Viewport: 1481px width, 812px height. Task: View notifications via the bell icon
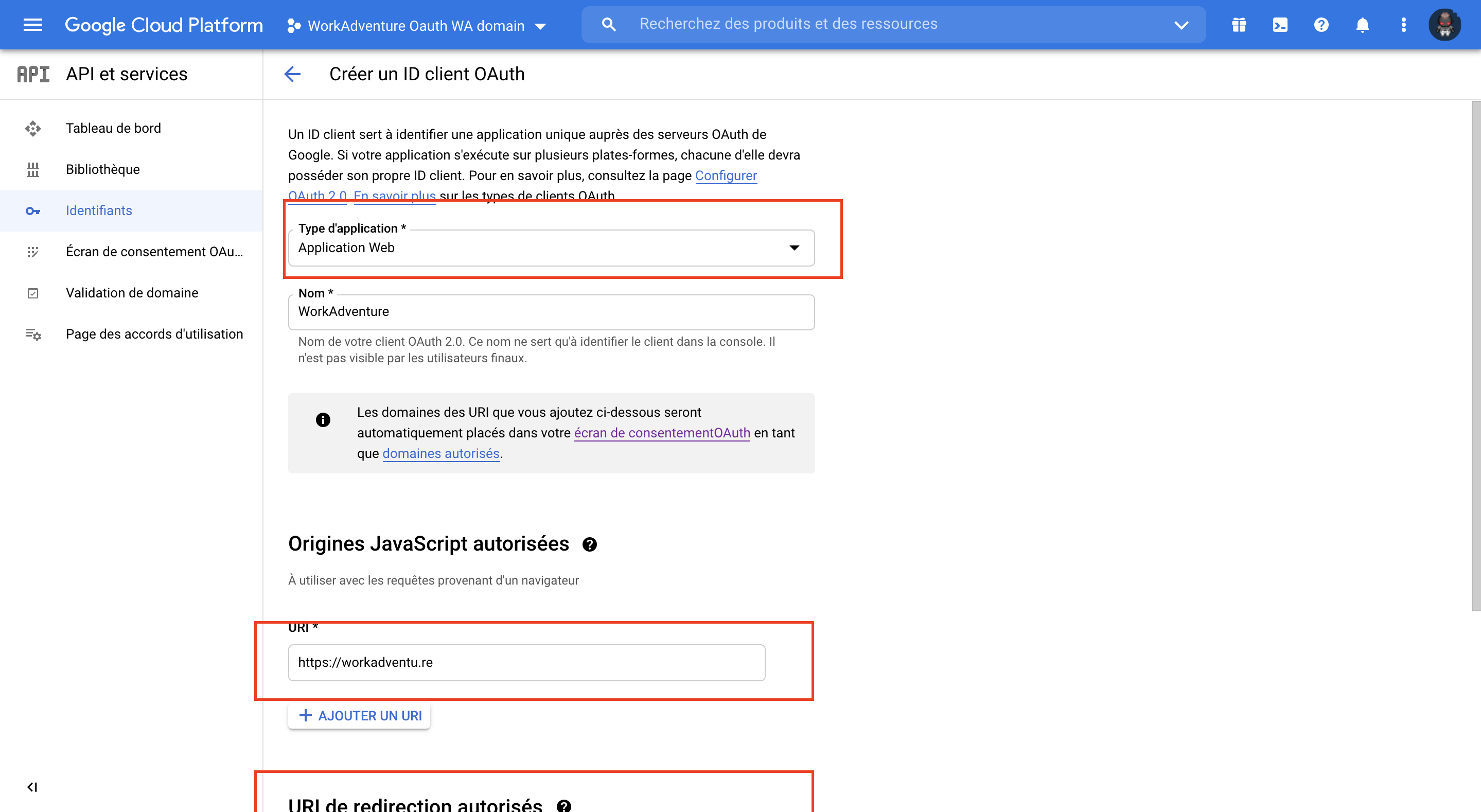coord(1362,25)
